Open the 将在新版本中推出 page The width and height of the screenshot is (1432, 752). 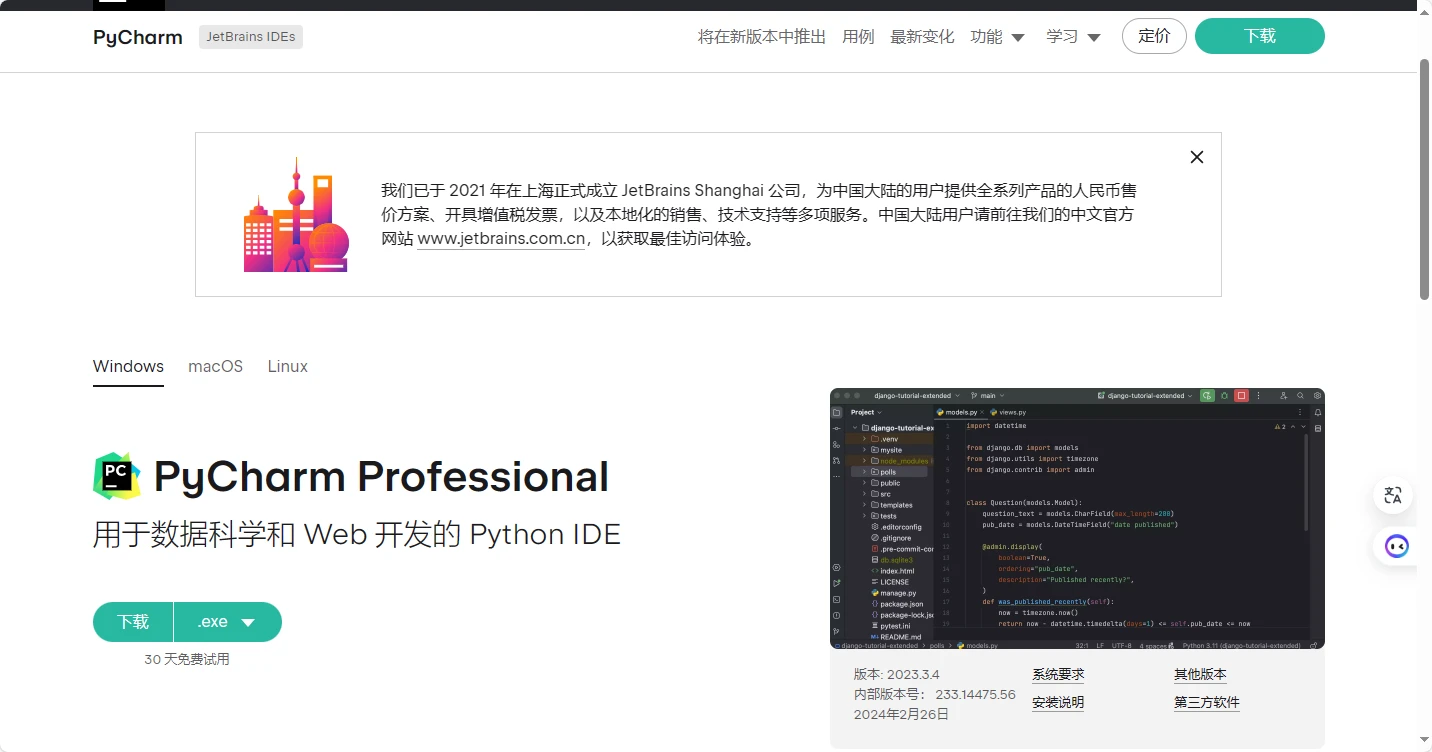pos(762,37)
